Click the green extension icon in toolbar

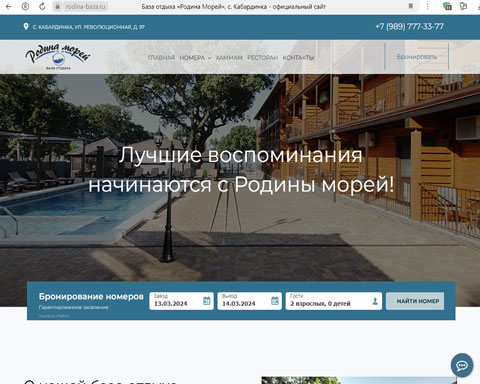tap(447, 6)
